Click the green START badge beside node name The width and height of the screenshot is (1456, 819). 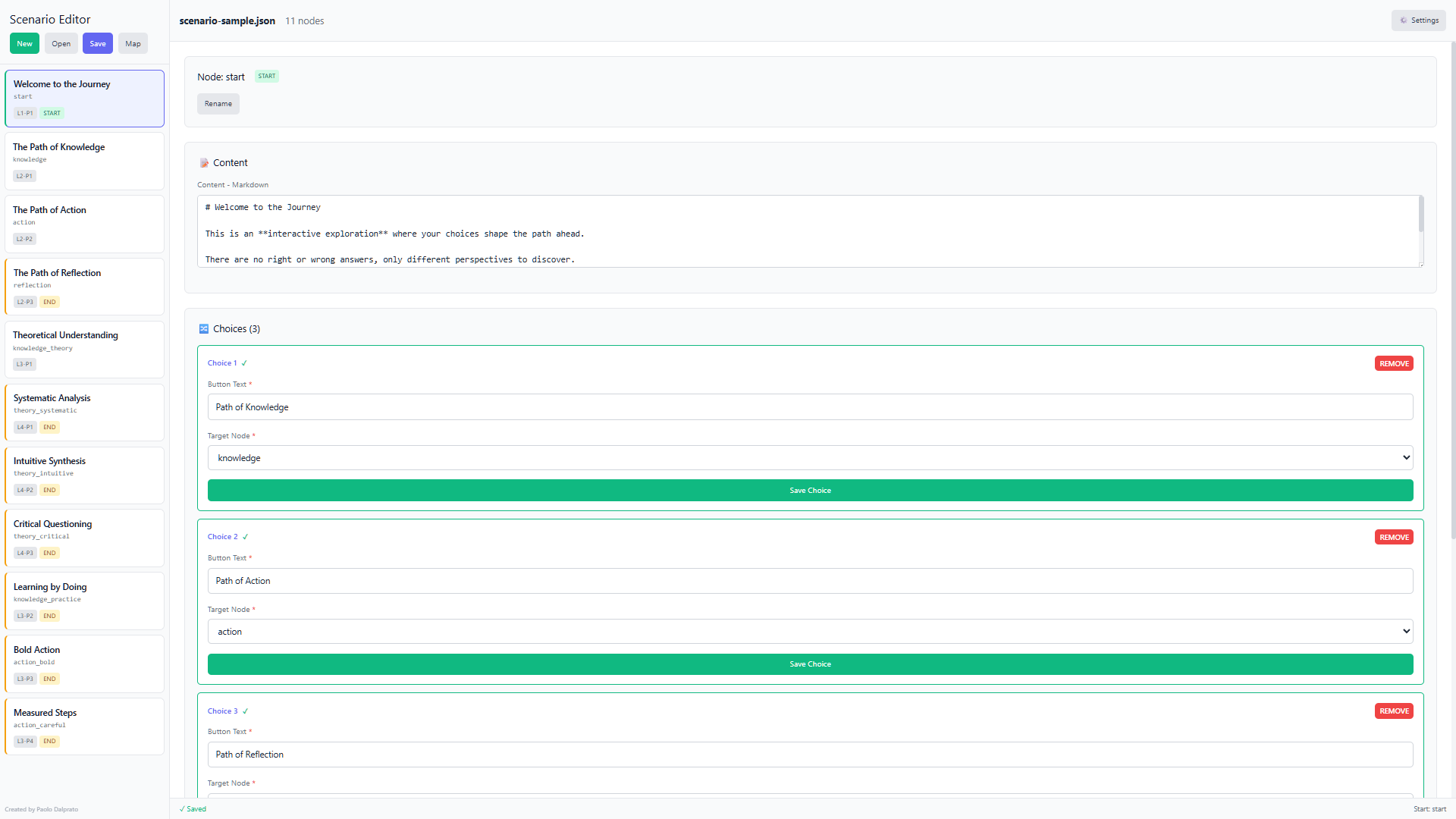266,77
